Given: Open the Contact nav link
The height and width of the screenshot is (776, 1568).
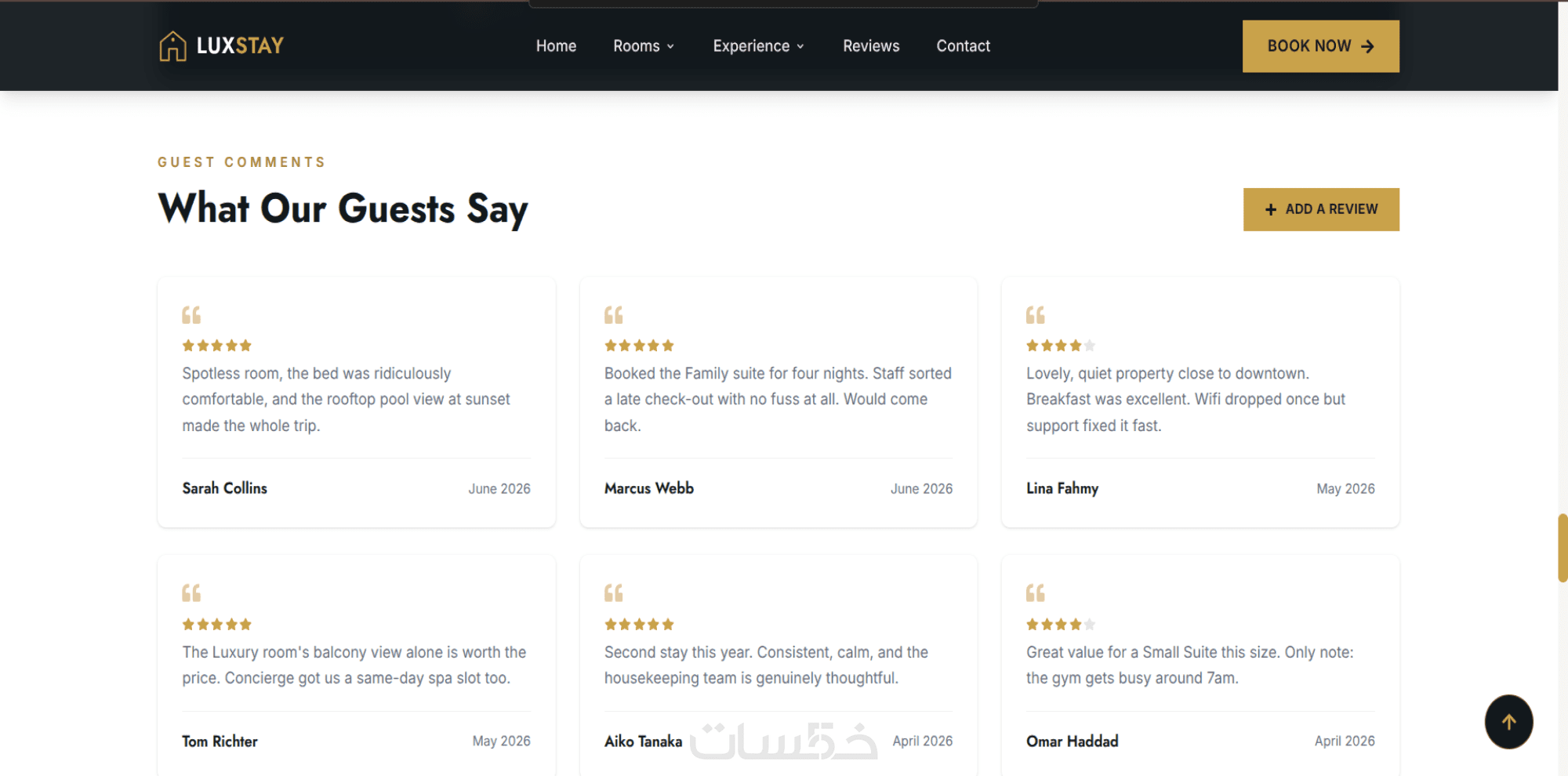Looking at the screenshot, I should 963,46.
